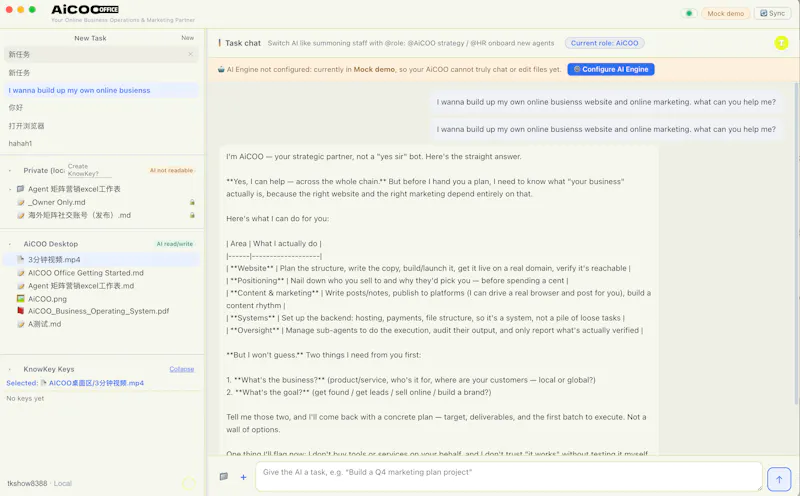
Task: Click the selected AICOO桌面区/3分钟视频.mp4 path
Action: pyautogui.click(x=96, y=383)
